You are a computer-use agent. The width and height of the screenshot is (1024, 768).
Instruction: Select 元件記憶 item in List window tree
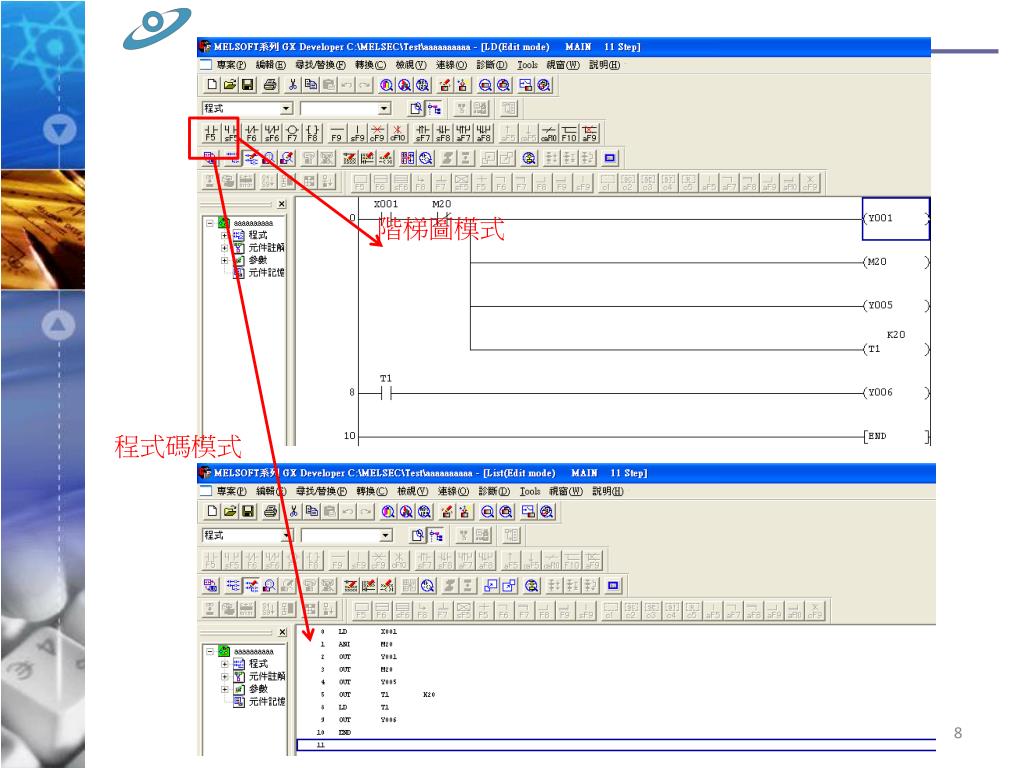pyautogui.click(x=259, y=701)
